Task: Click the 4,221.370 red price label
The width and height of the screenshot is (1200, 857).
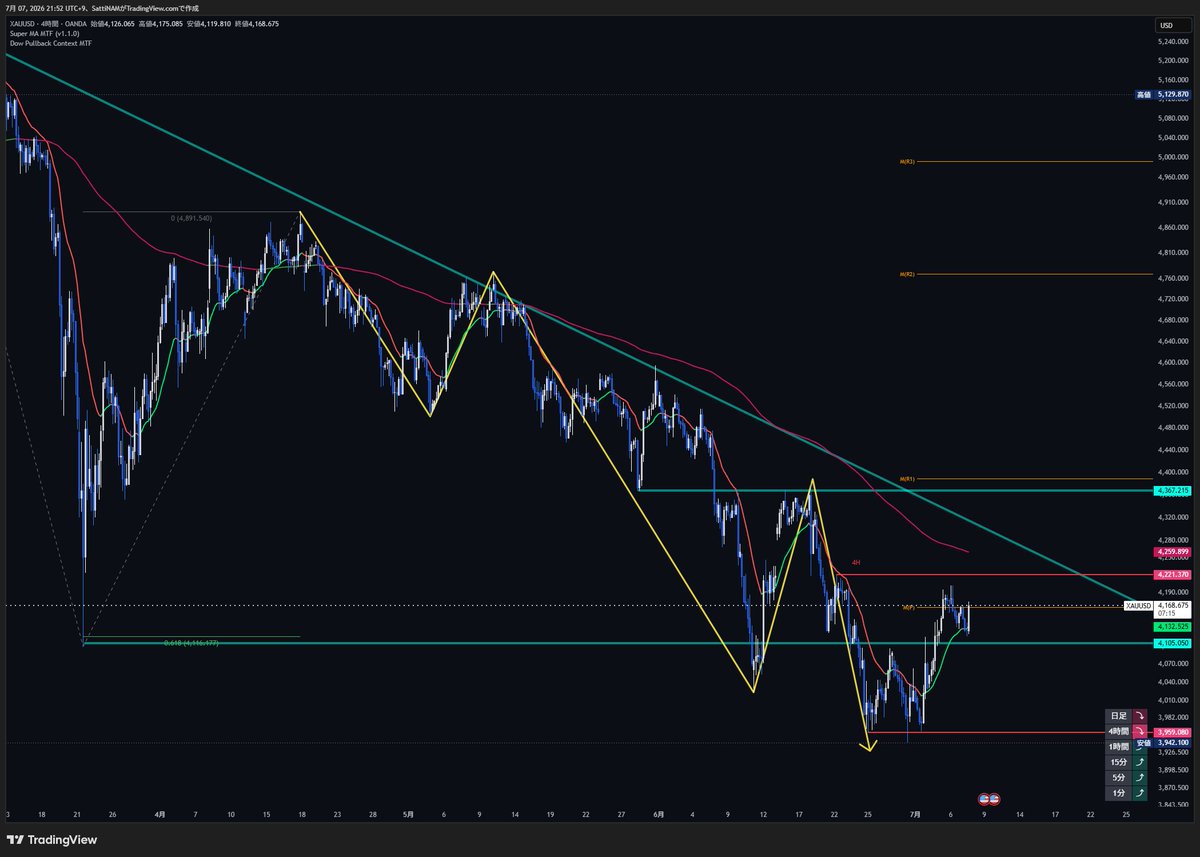Action: (1172, 575)
